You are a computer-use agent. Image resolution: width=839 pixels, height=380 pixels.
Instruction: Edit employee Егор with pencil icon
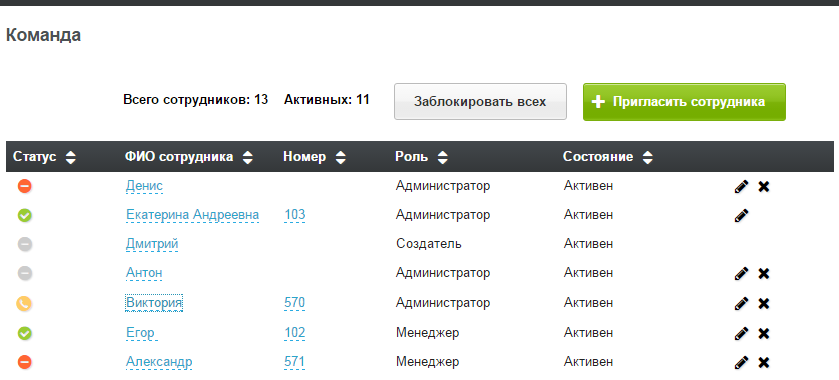click(741, 333)
